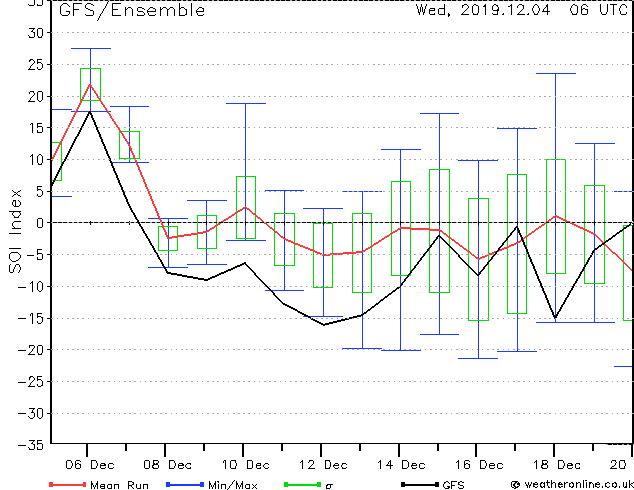Screen dimensions: 634x490
Task: Click the blue "Min/Max" legend swatch
Action: [x=185, y=484]
